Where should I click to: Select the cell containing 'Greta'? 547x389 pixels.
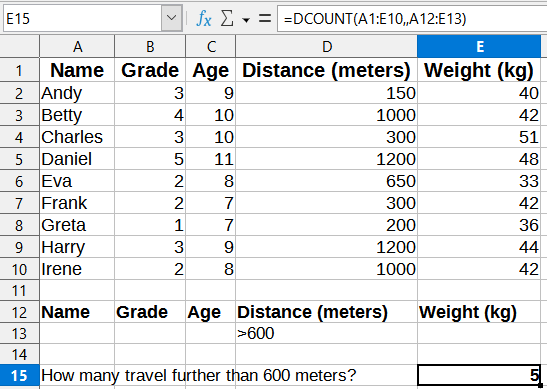point(77,225)
